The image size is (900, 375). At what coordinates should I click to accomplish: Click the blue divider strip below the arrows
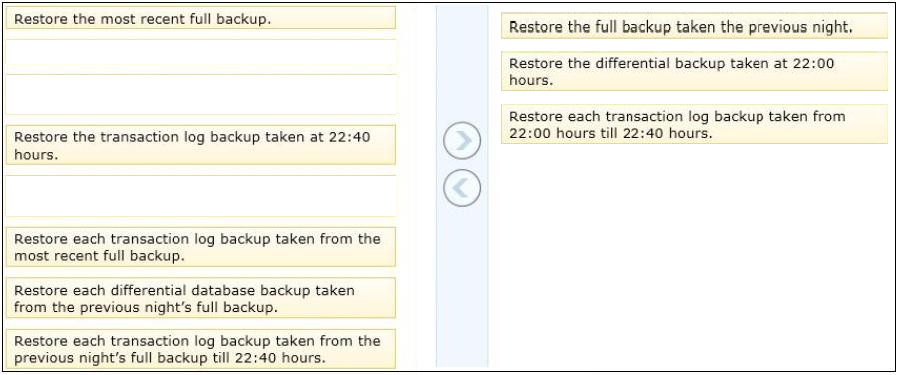[x=462, y=287]
